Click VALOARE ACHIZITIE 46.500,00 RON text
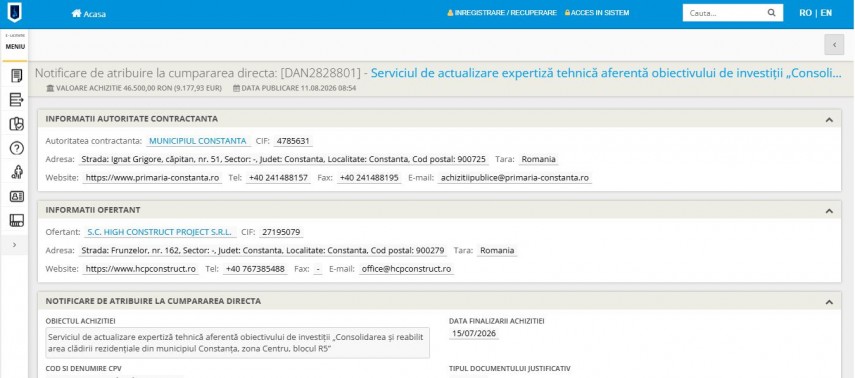Image resolution: width=855 pixels, height=378 pixels. coord(139,88)
